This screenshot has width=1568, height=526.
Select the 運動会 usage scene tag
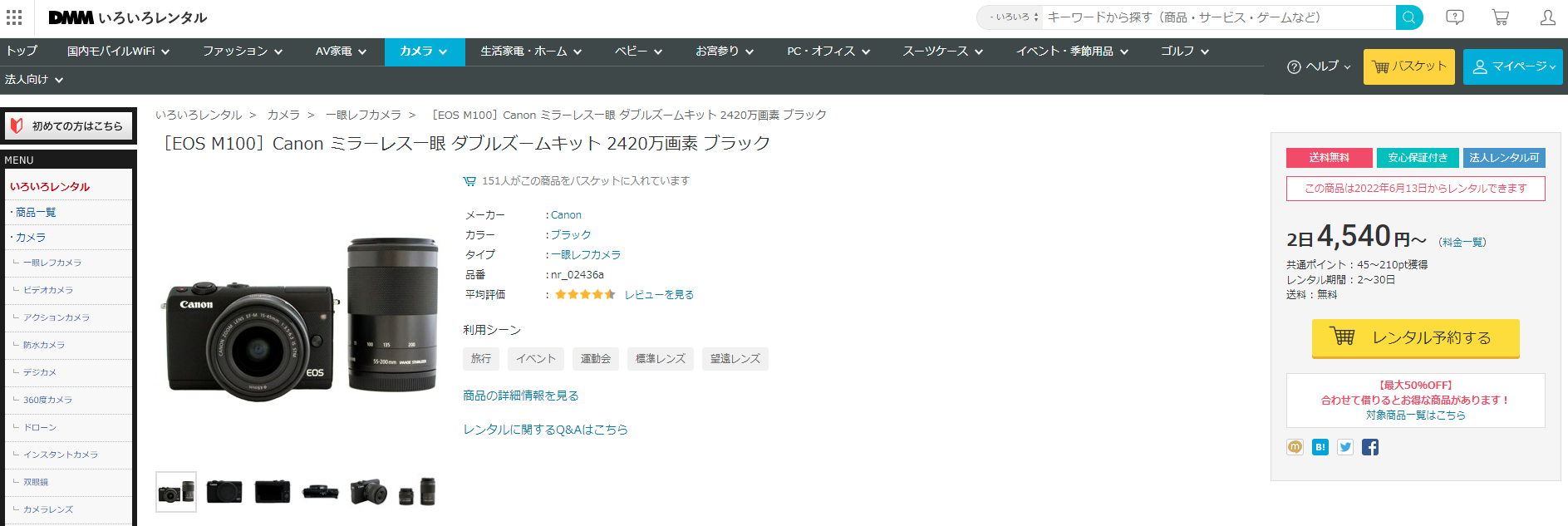pos(596,359)
